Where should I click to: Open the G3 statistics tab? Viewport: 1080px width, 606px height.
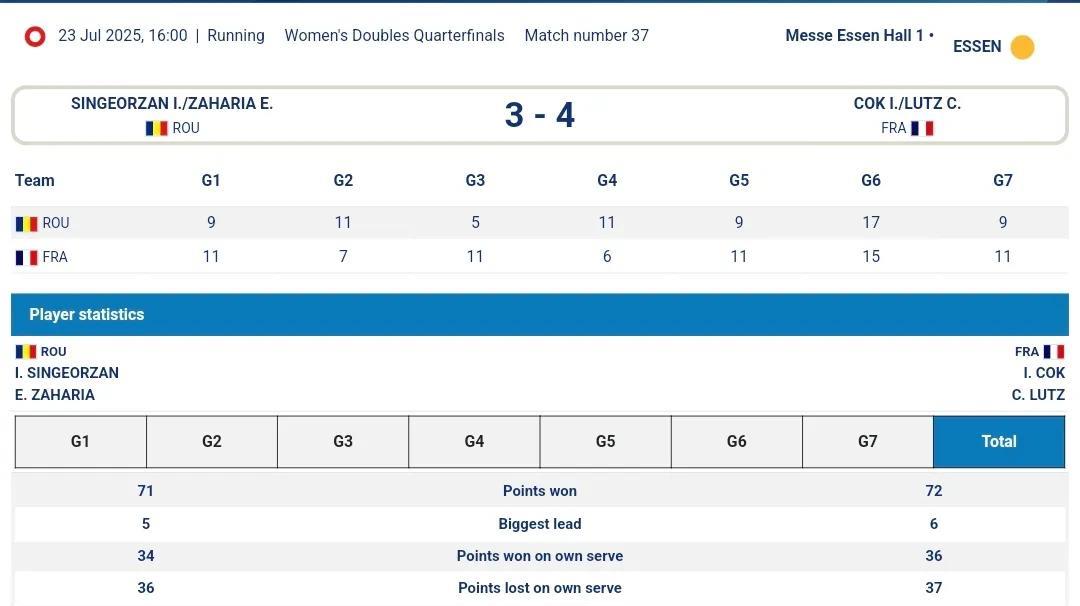[343, 442]
